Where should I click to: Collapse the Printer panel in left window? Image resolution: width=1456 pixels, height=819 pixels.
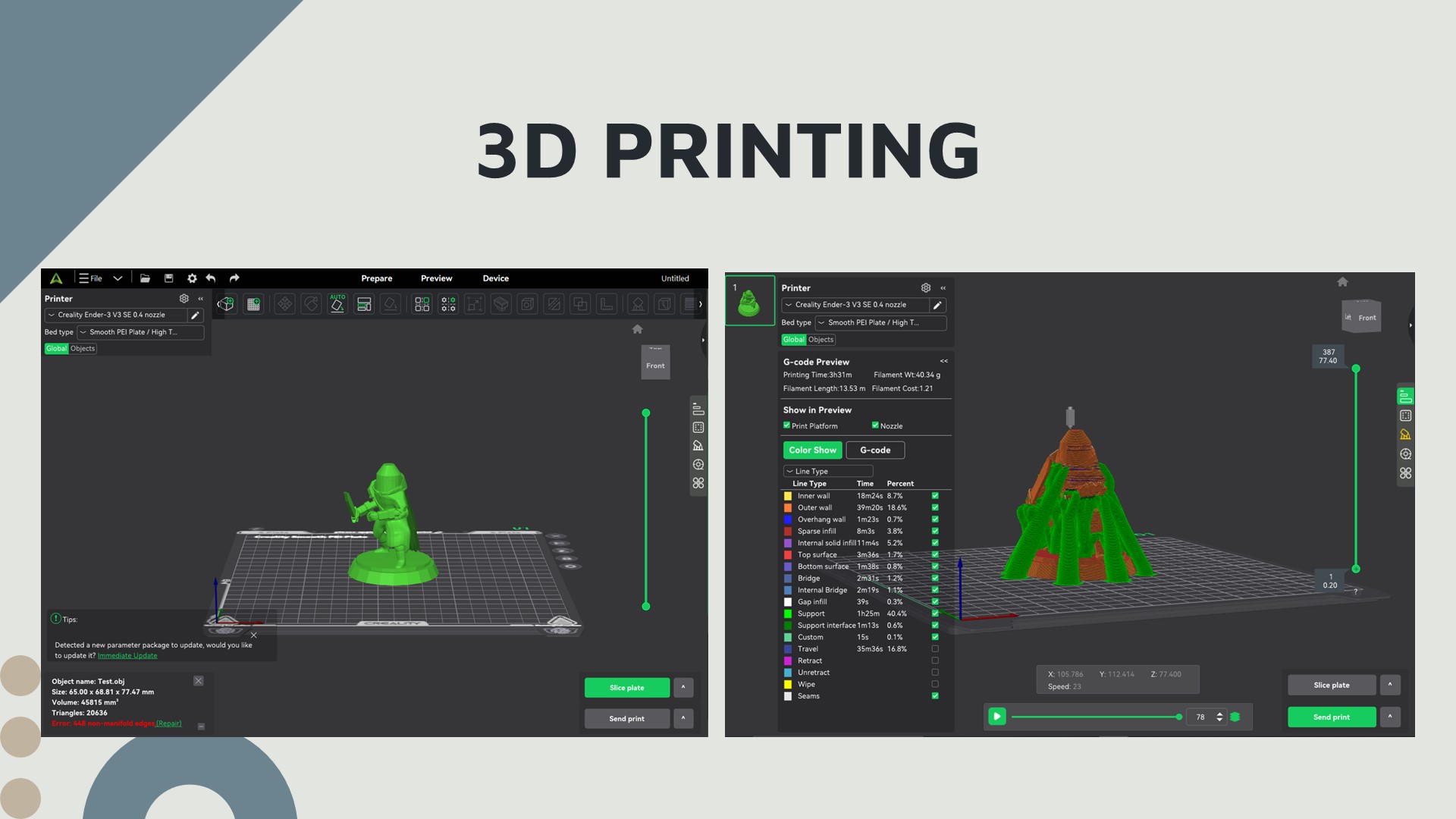click(200, 299)
